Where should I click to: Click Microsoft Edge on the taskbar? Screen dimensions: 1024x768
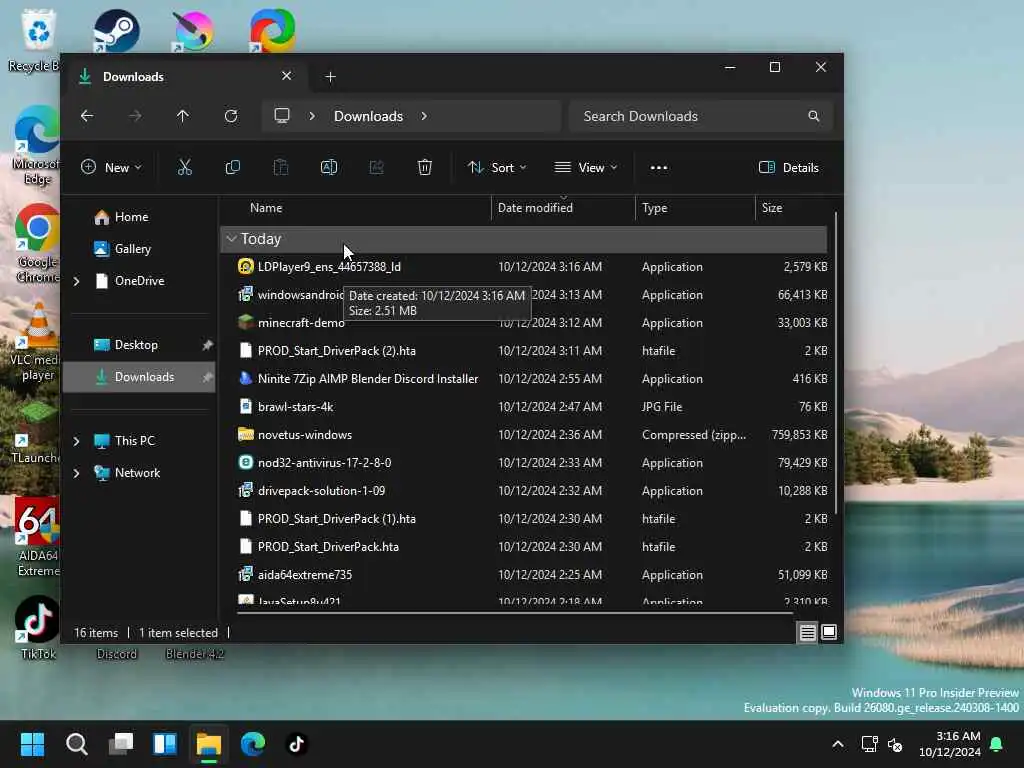(253, 744)
